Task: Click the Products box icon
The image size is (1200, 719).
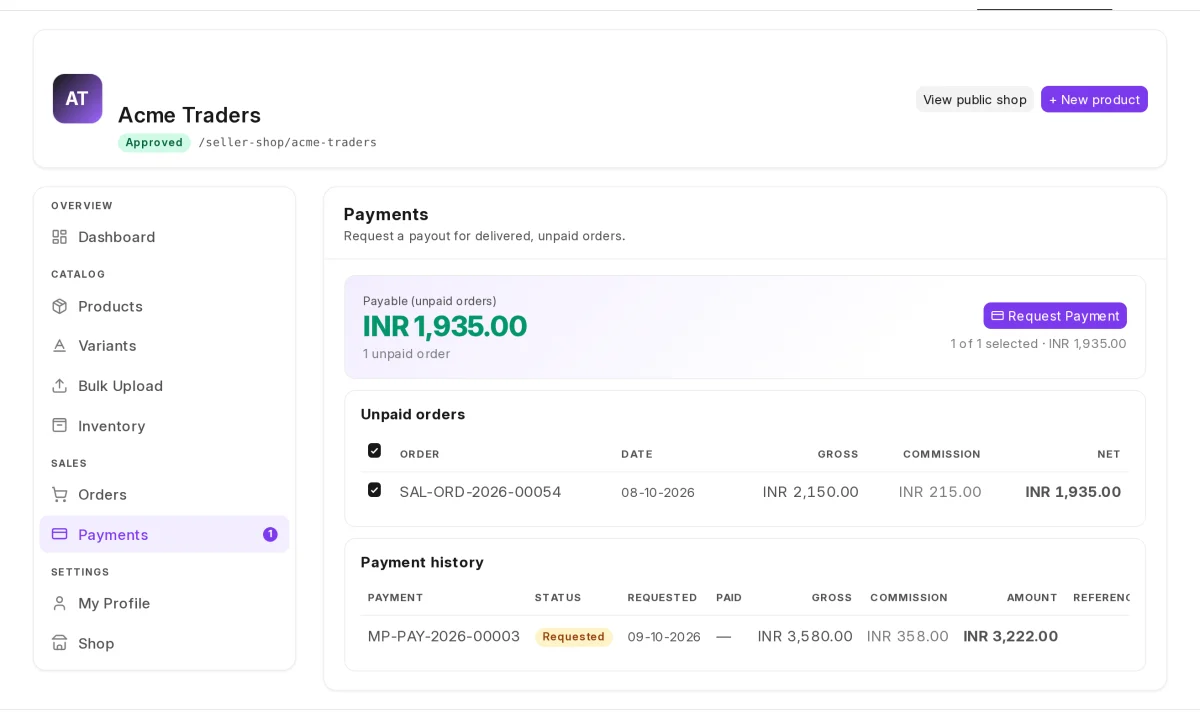Action: (x=60, y=306)
